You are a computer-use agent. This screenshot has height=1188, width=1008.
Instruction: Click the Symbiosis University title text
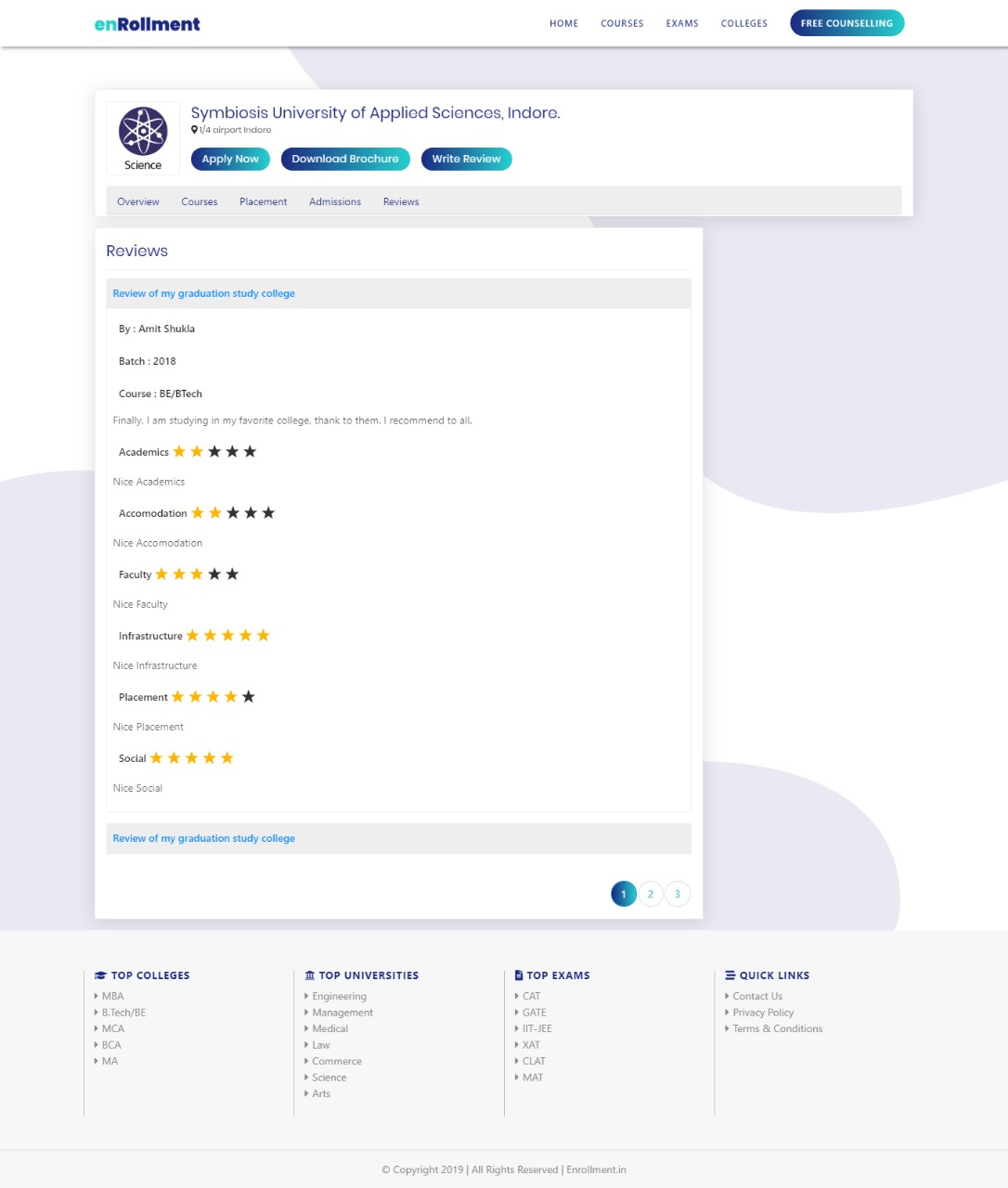pos(375,112)
